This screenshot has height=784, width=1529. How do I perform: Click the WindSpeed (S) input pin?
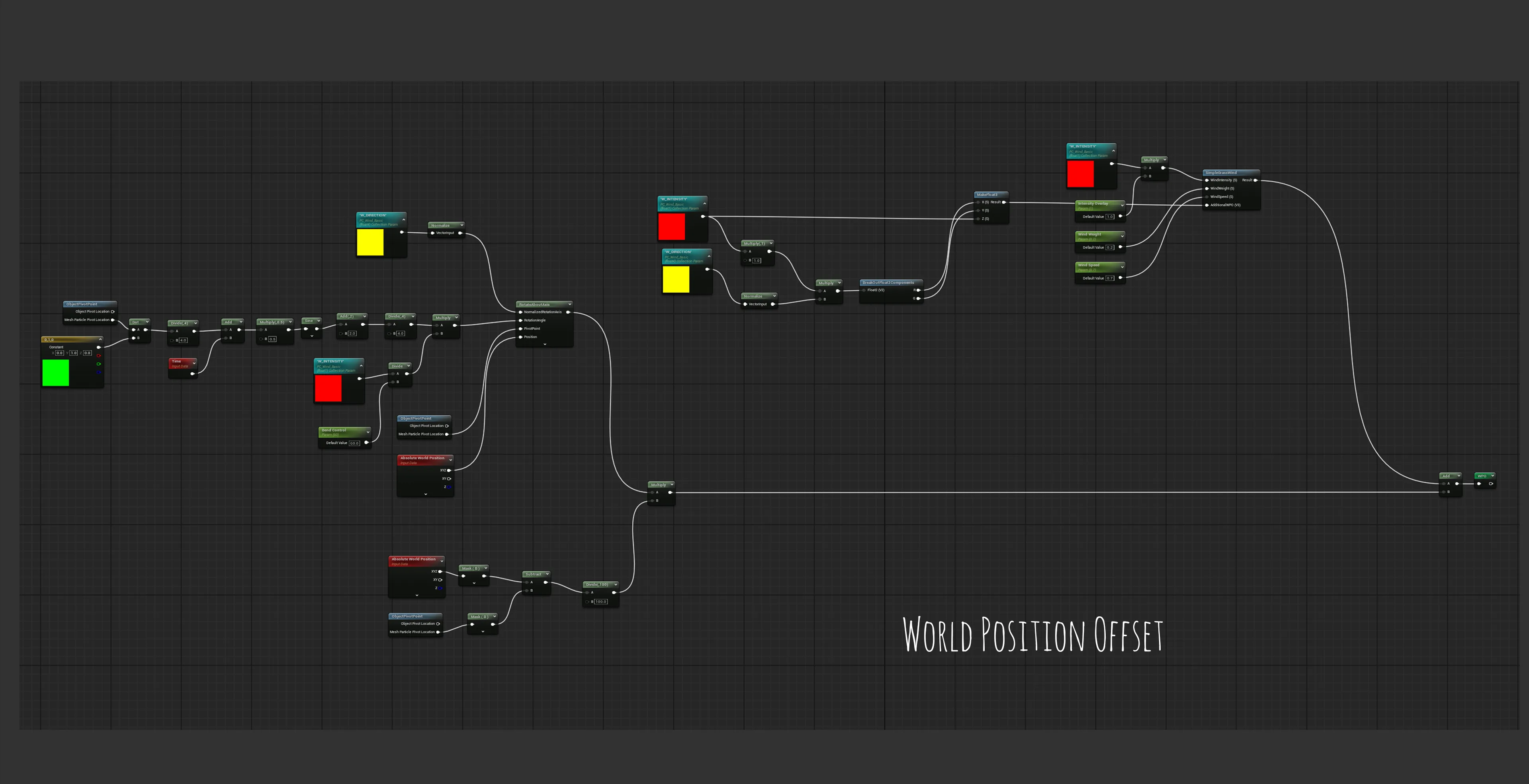pyautogui.click(x=1207, y=196)
